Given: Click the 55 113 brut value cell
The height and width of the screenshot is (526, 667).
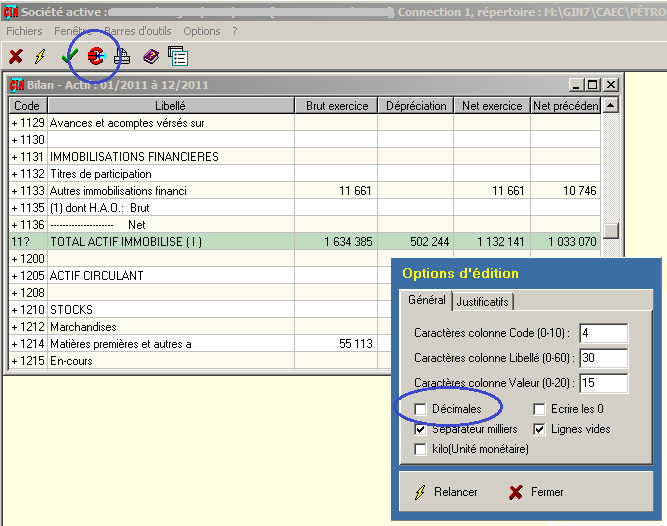Looking at the screenshot, I should coord(336,344).
